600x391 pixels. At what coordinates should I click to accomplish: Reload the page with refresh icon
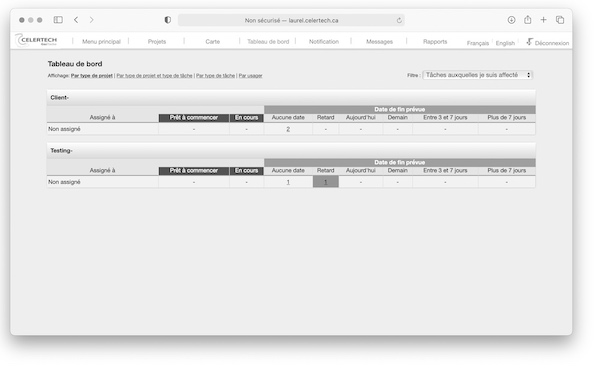tap(399, 20)
